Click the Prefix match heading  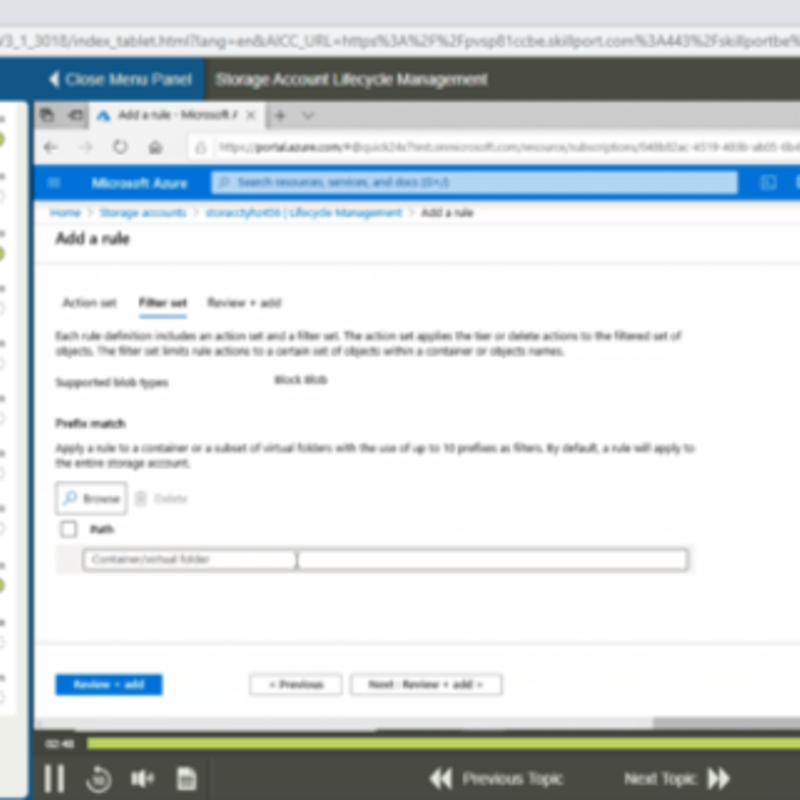90,423
